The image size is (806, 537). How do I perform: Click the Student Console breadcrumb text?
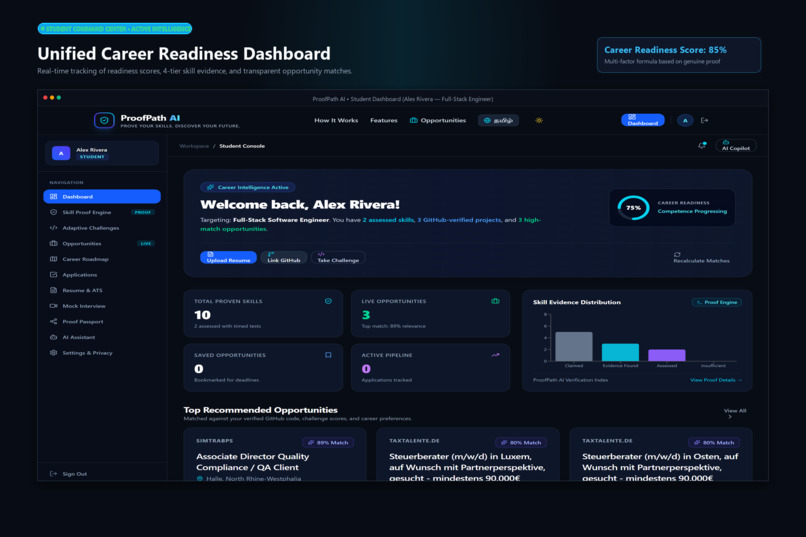(242, 146)
